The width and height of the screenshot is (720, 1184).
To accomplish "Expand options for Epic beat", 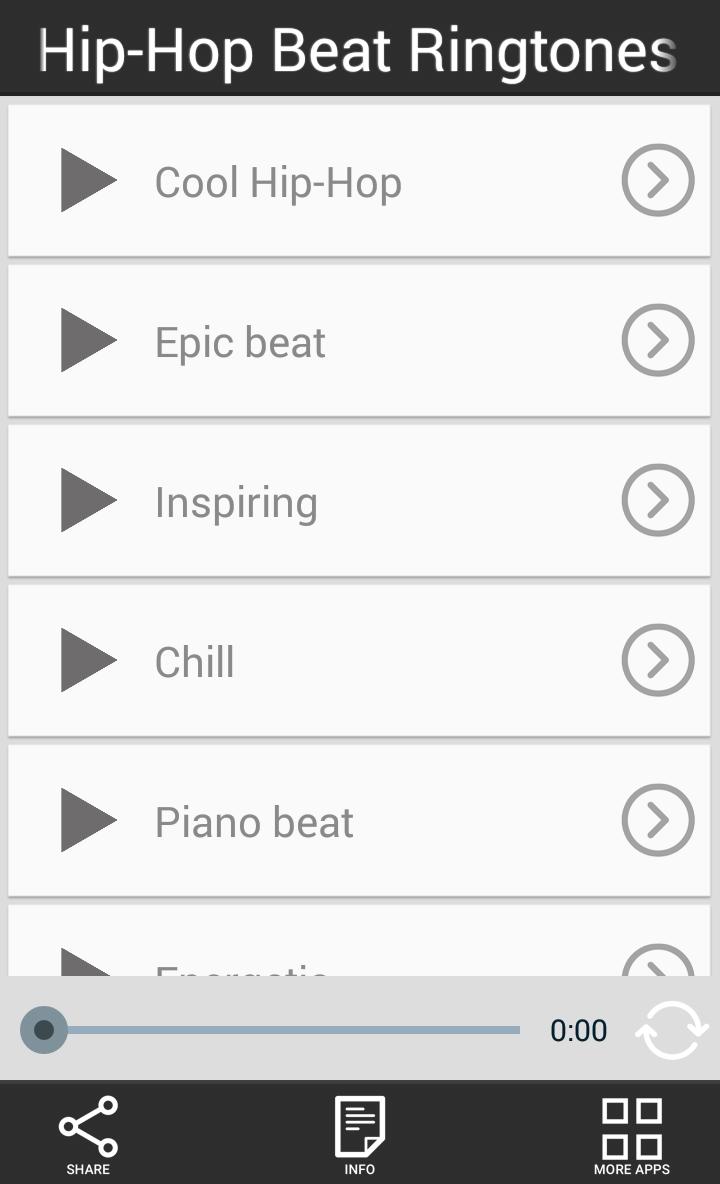I will click(657, 340).
